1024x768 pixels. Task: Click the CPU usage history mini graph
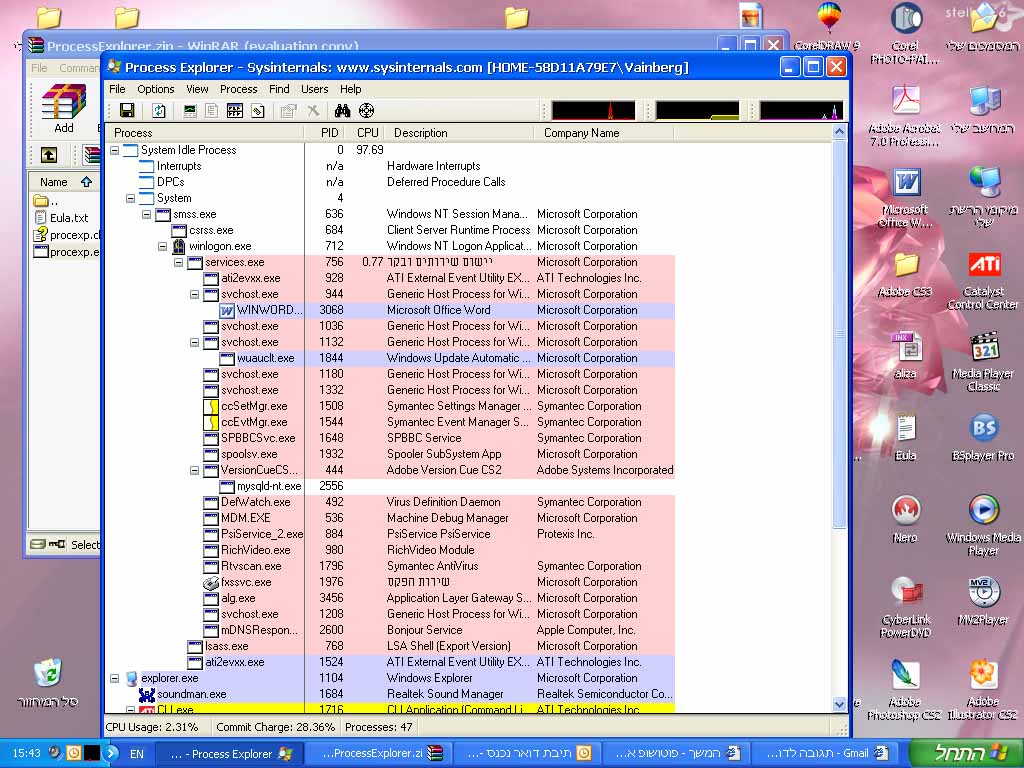(593, 111)
